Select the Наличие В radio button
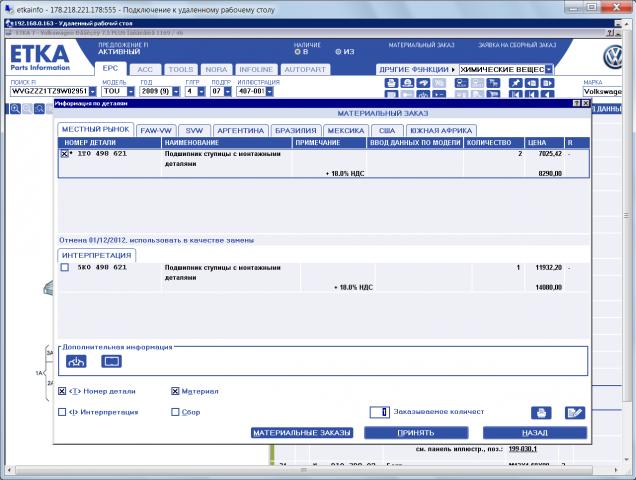The width and height of the screenshot is (636, 480). pos(297,52)
